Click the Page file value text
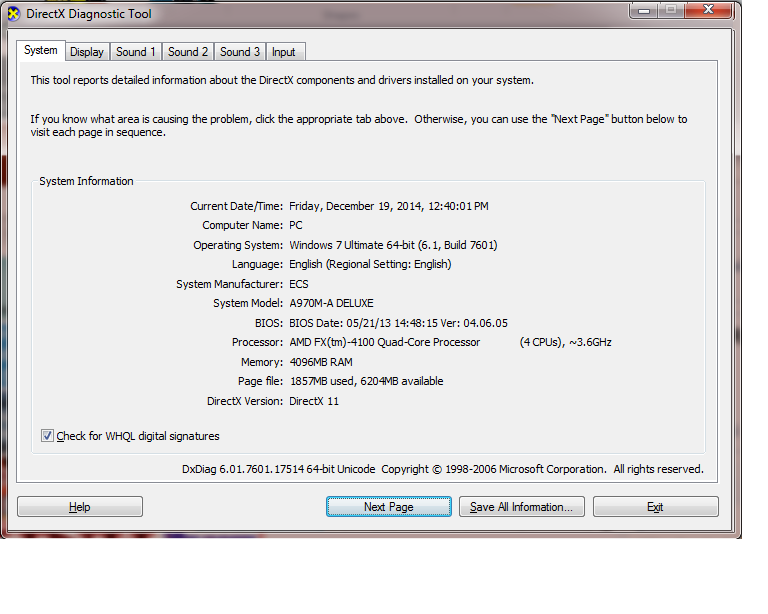Screen dimensions: 768x614 click(366, 381)
